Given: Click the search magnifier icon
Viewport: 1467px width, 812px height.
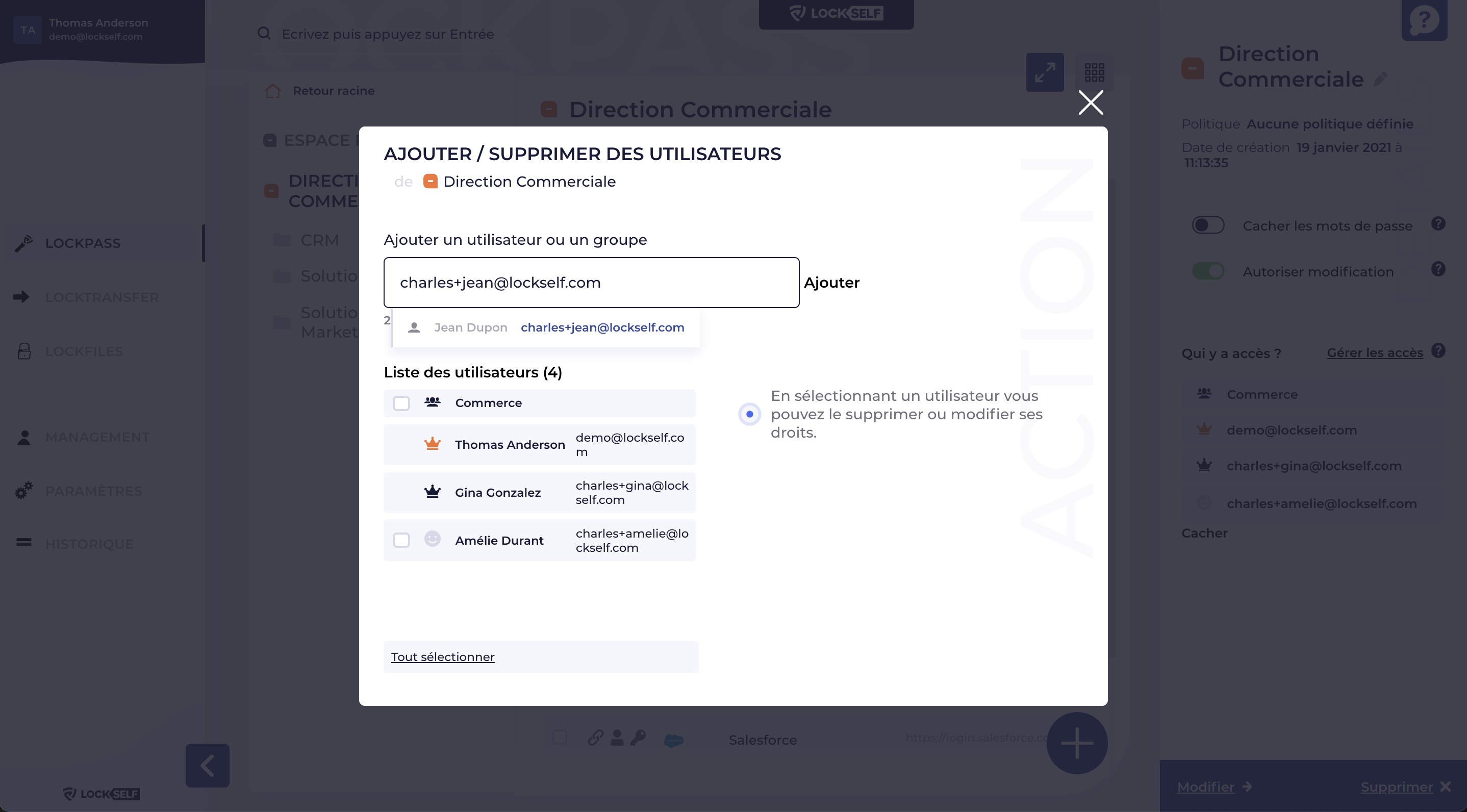Looking at the screenshot, I should (264, 34).
